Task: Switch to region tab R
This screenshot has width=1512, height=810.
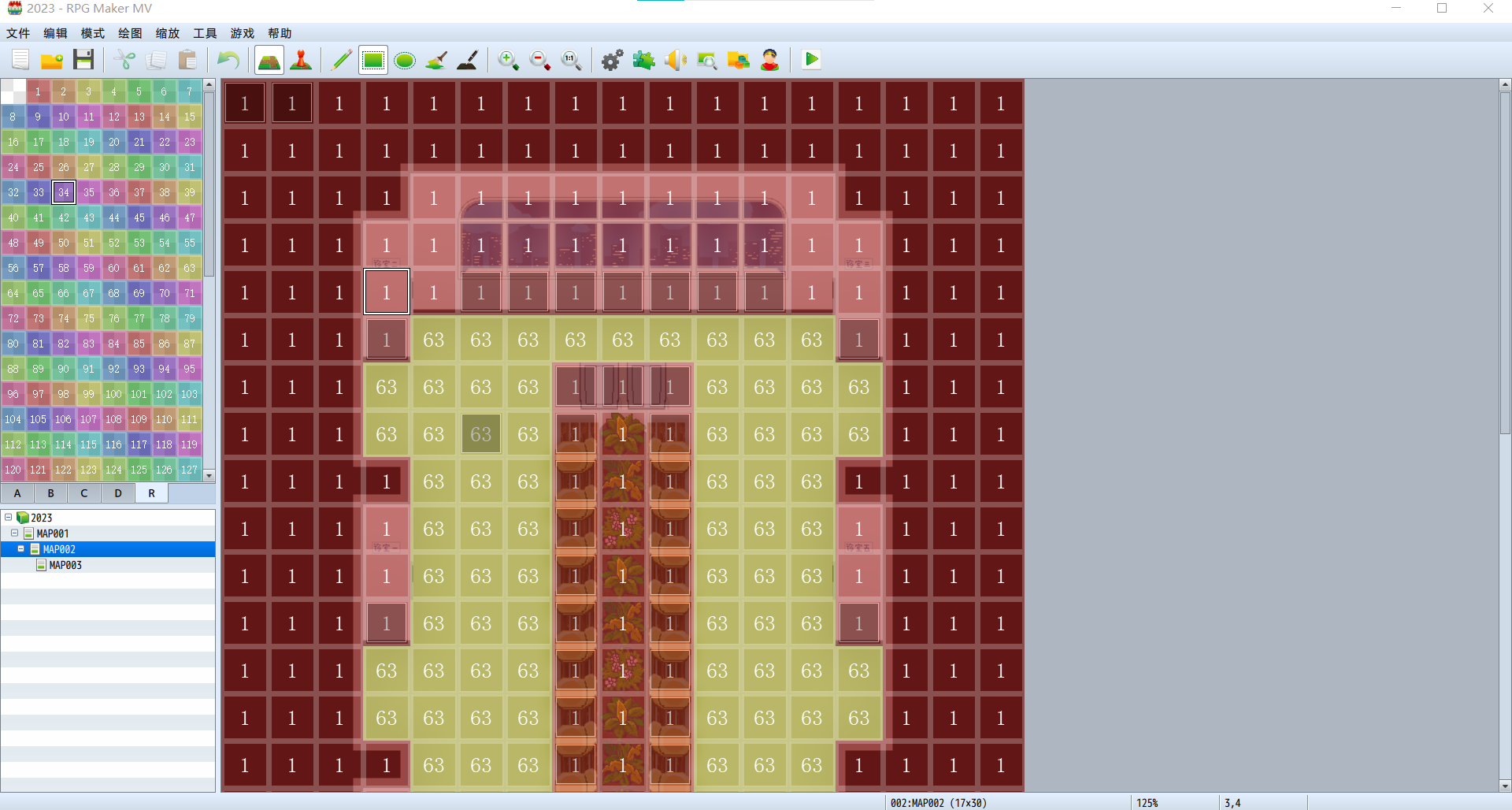Action: [x=152, y=493]
